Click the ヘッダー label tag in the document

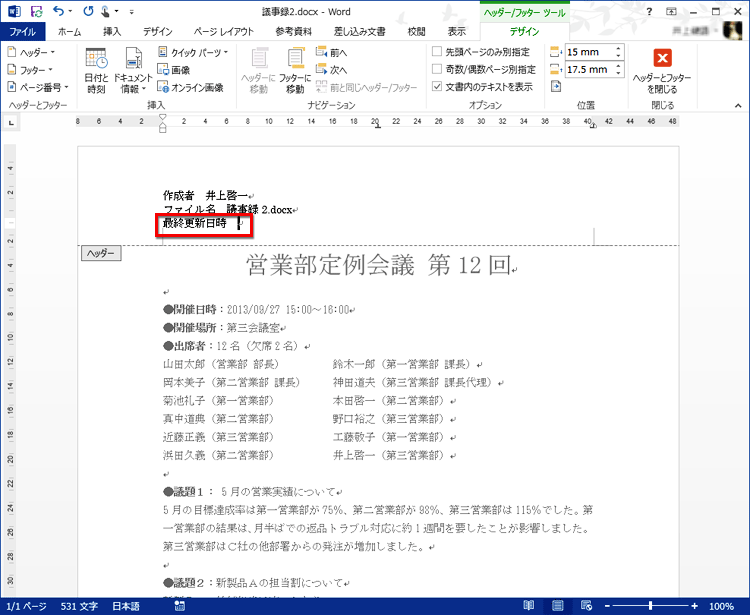[x=101, y=253]
